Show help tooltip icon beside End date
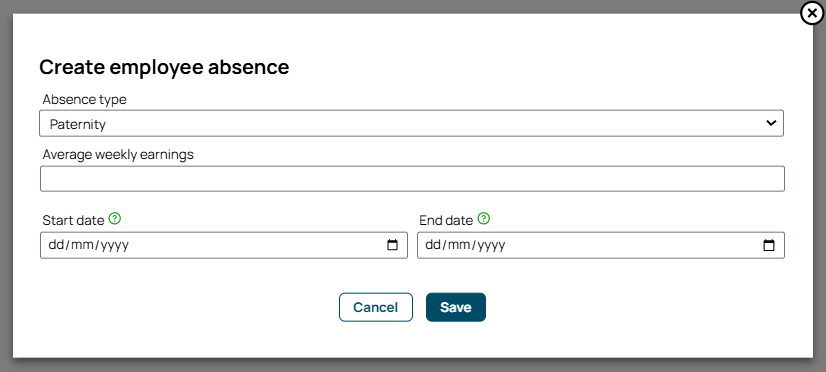The width and height of the screenshot is (826, 372). click(483, 219)
